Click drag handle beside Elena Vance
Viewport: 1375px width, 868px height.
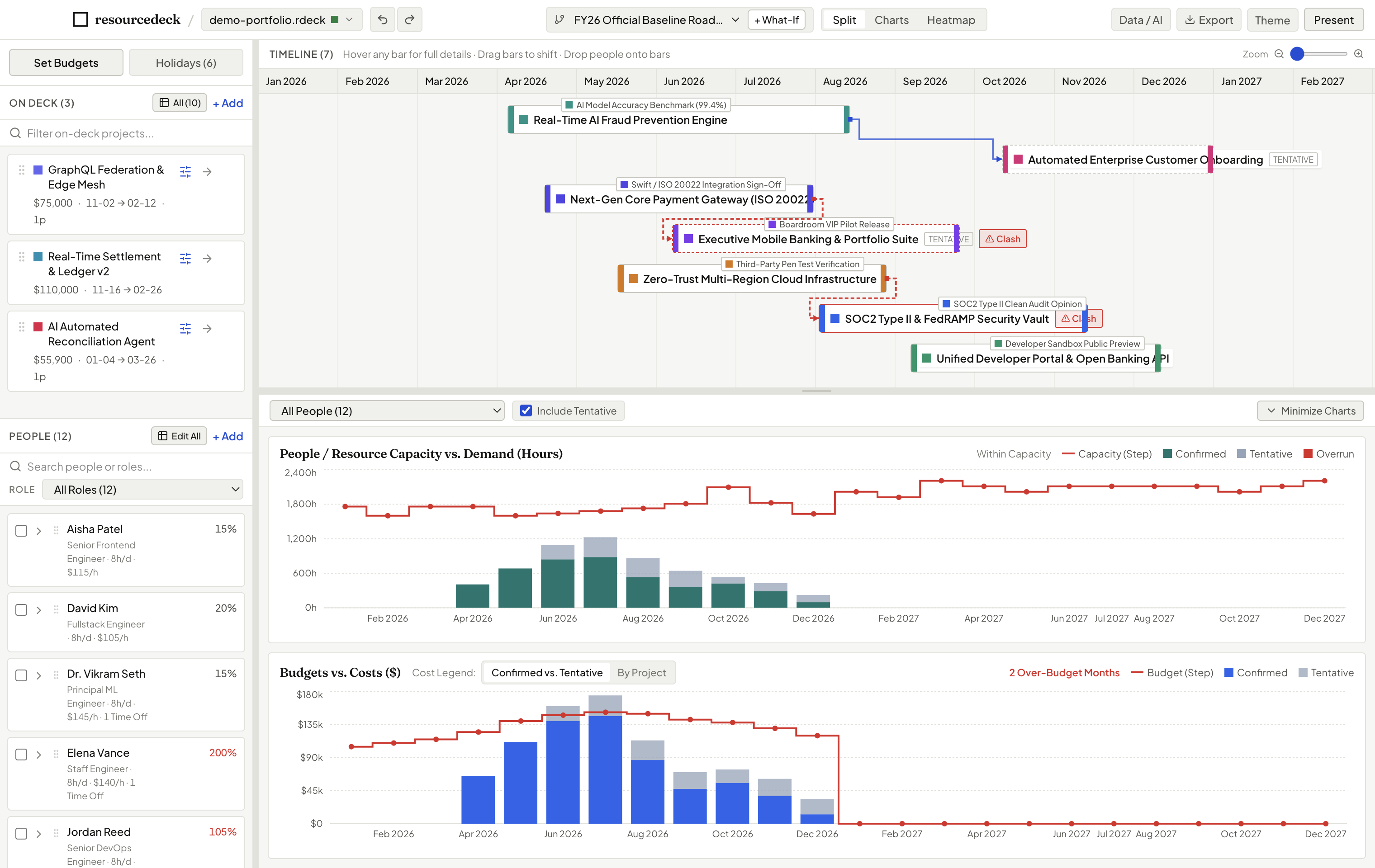point(56,754)
